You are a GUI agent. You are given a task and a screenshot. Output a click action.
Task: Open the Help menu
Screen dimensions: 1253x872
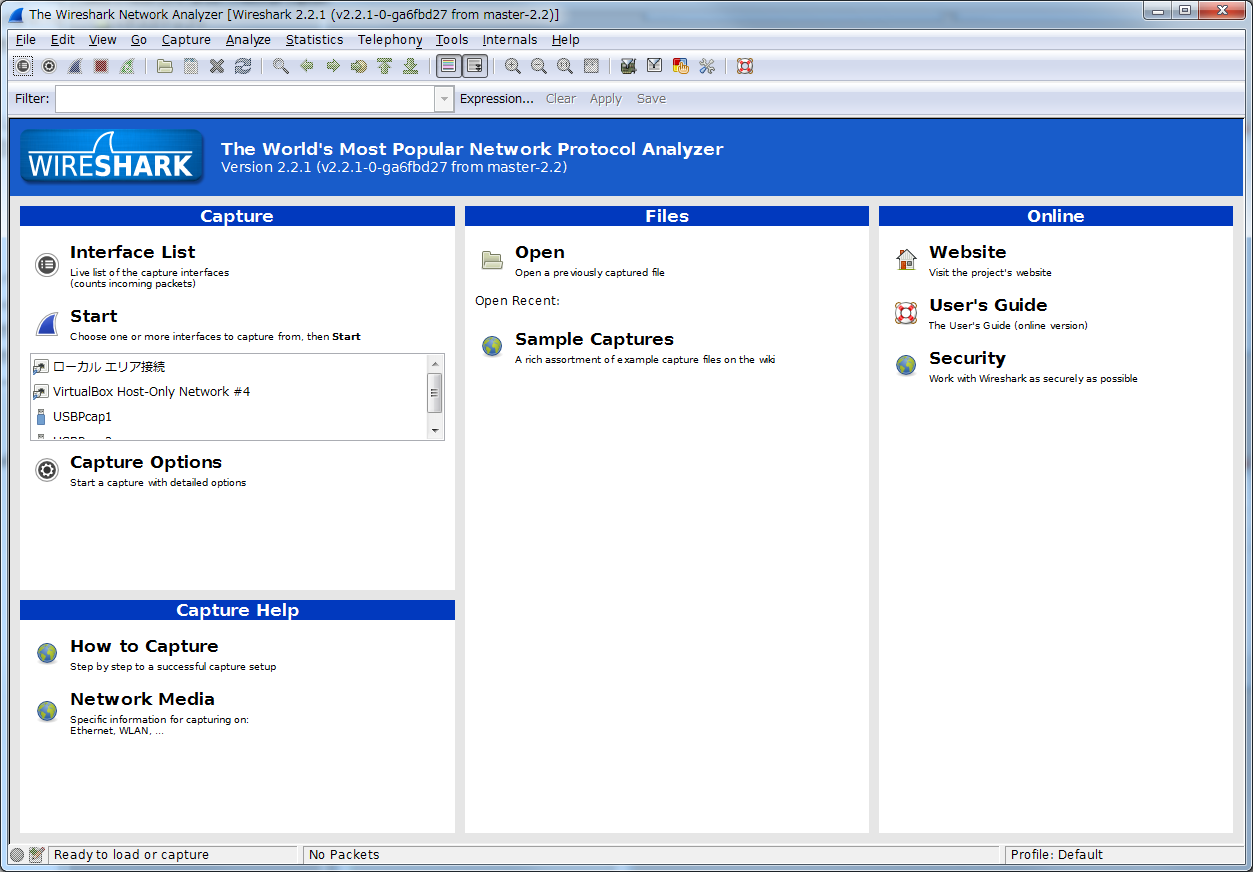(566, 40)
